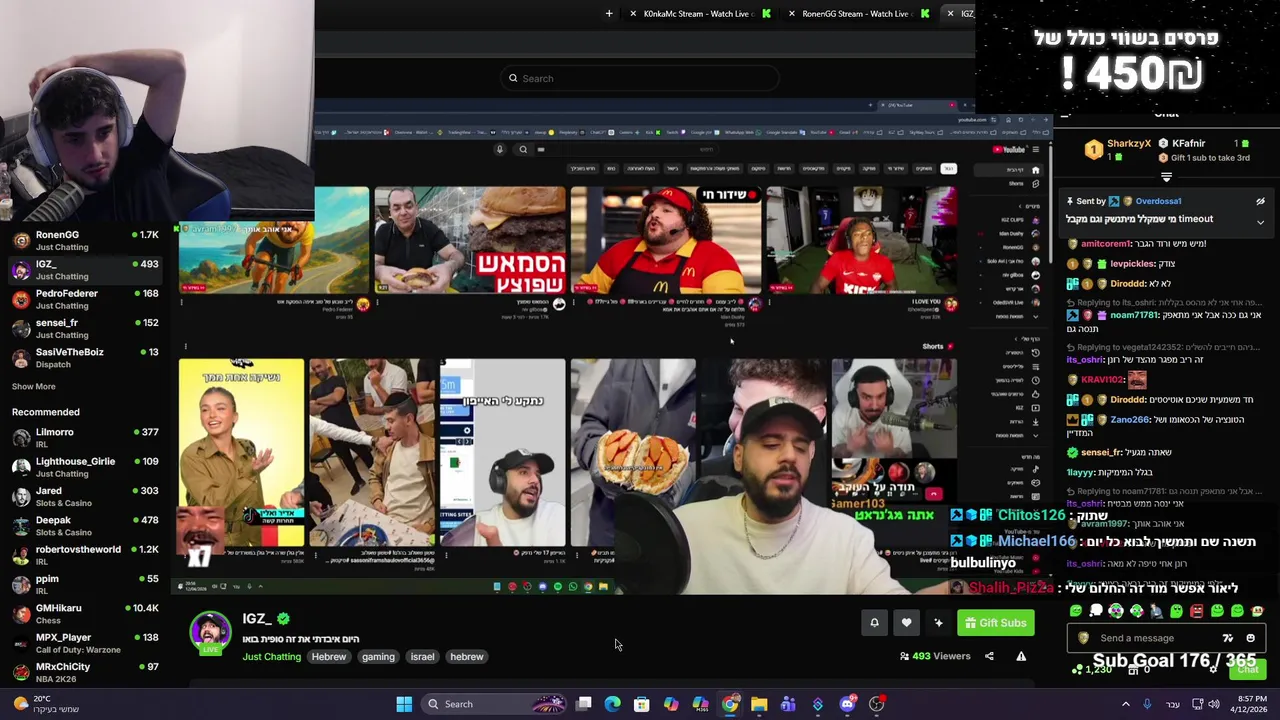Click the first green blob emote above chat input

[1076, 610]
